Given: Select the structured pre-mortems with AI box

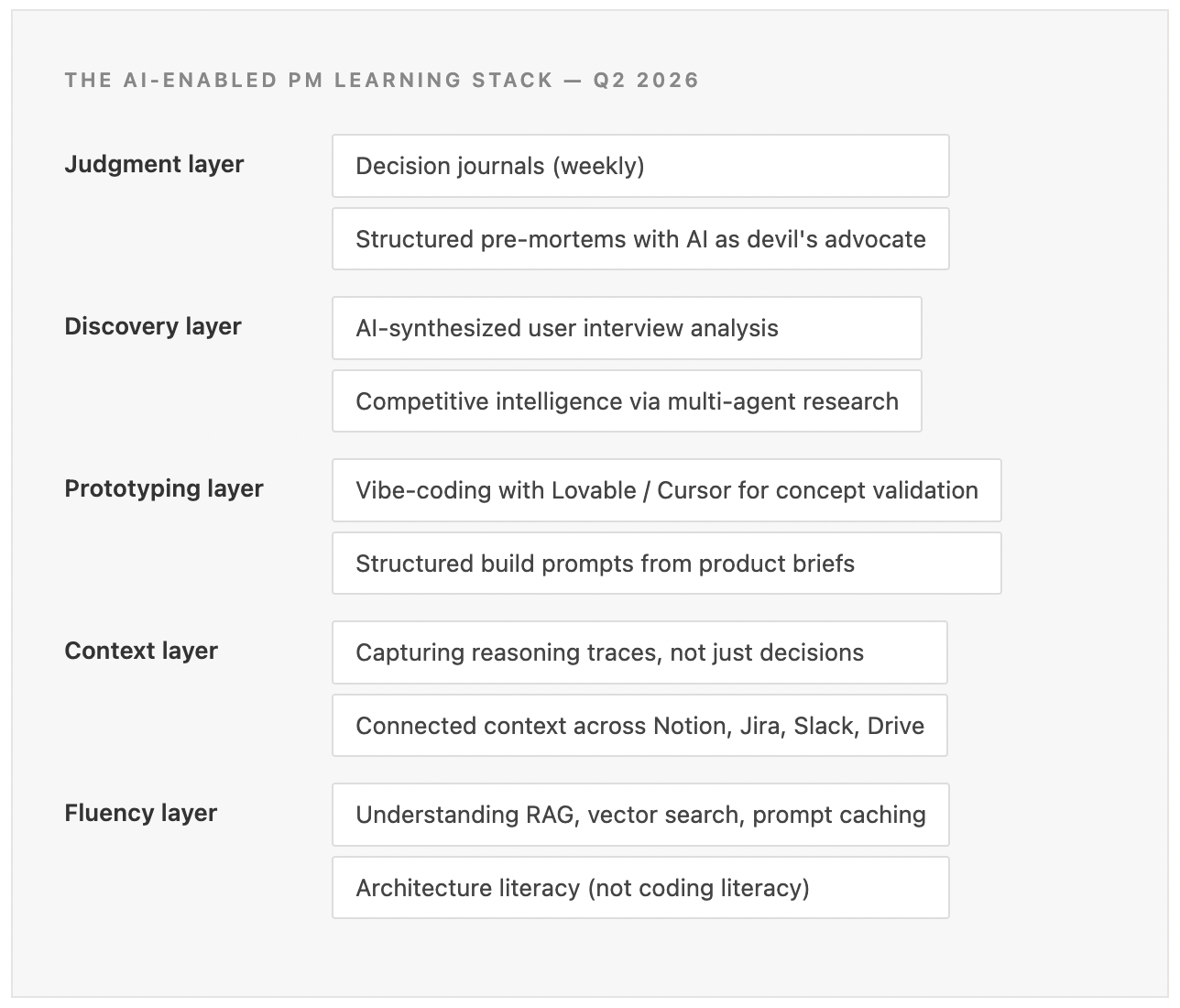Looking at the screenshot, I should click(x=639, y=239).
